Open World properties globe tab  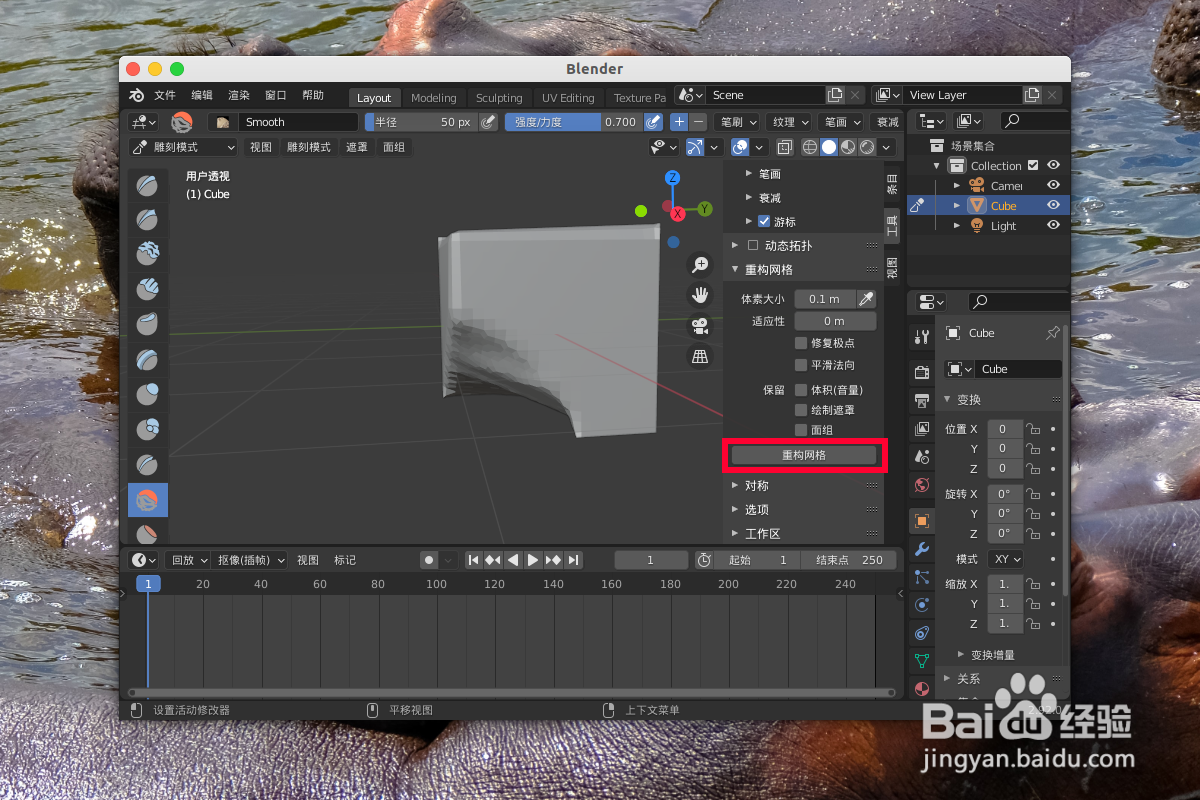point(922,485)
